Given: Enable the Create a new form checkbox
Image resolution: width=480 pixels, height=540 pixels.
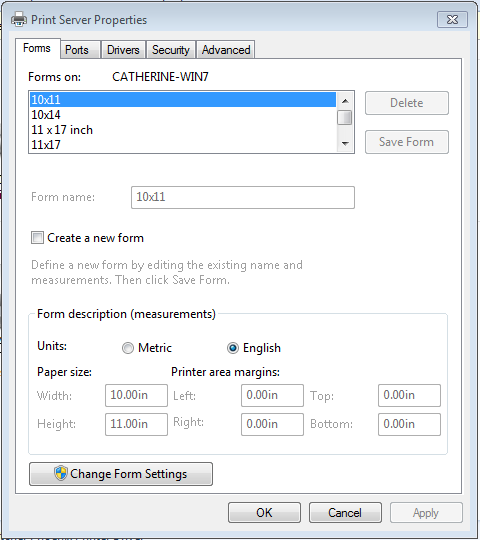Looking at the screenshot, I should tap(37, 238).
